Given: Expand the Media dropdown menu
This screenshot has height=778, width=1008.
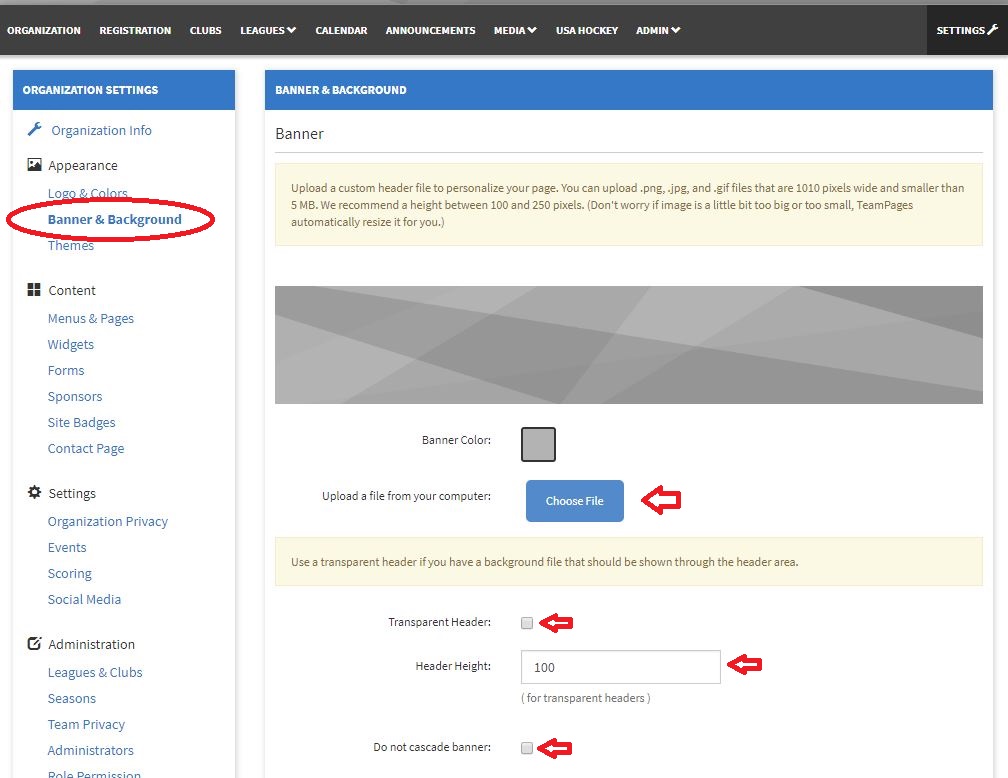Looking at the screenshot, I should [x=515, y=30].
